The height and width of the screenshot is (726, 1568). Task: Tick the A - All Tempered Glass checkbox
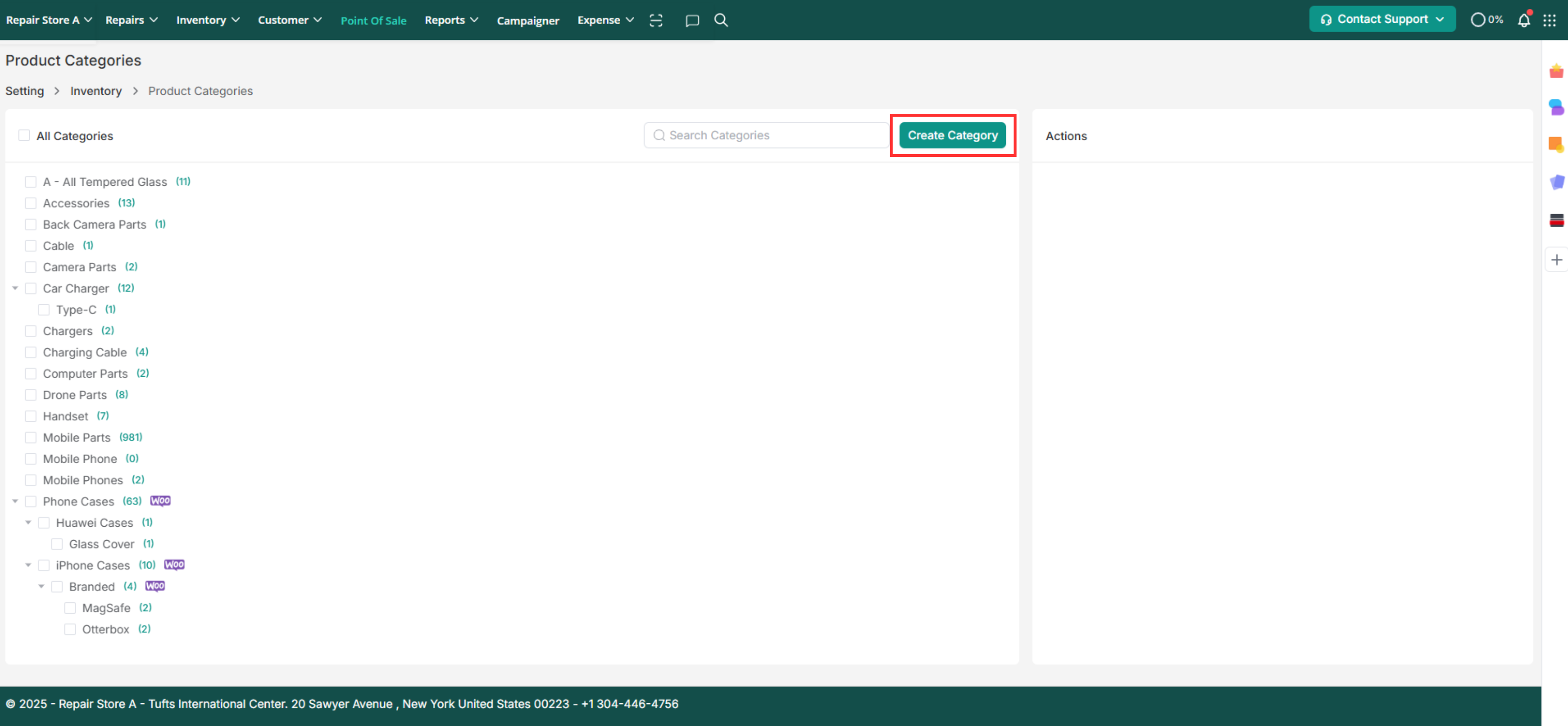(x=31, y=182)
